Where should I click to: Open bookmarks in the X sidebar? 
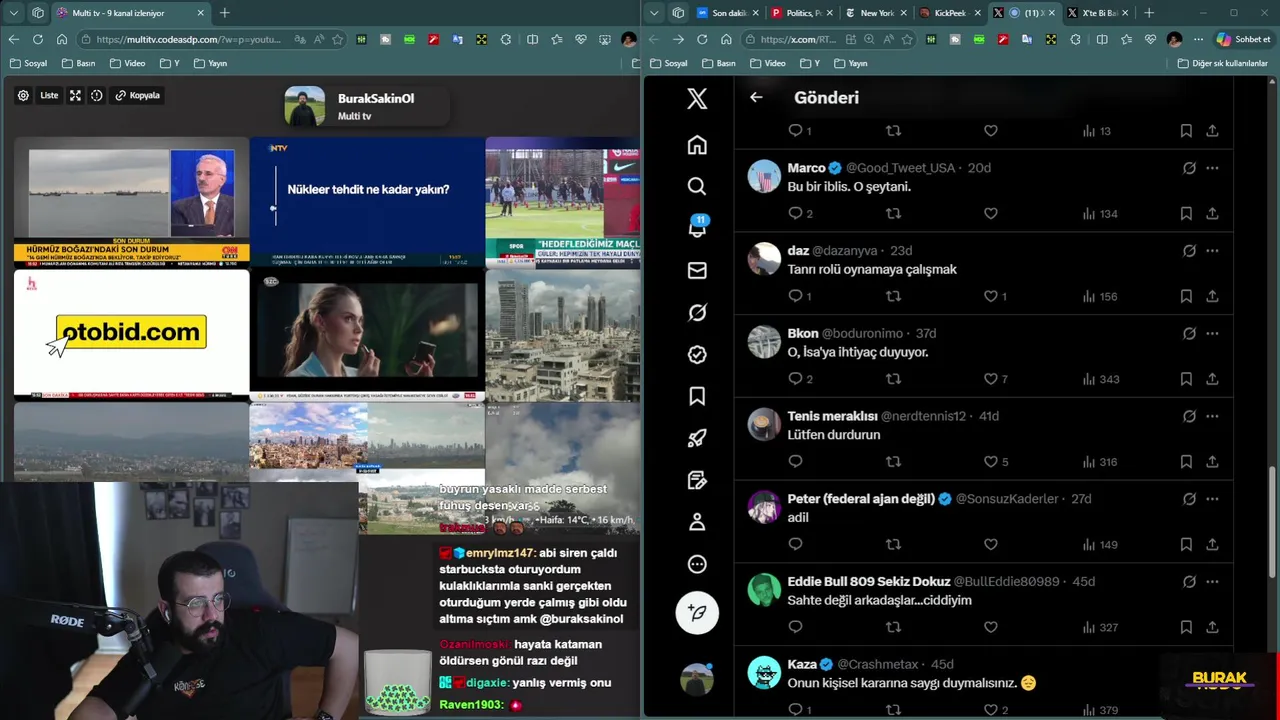point(697,396)
